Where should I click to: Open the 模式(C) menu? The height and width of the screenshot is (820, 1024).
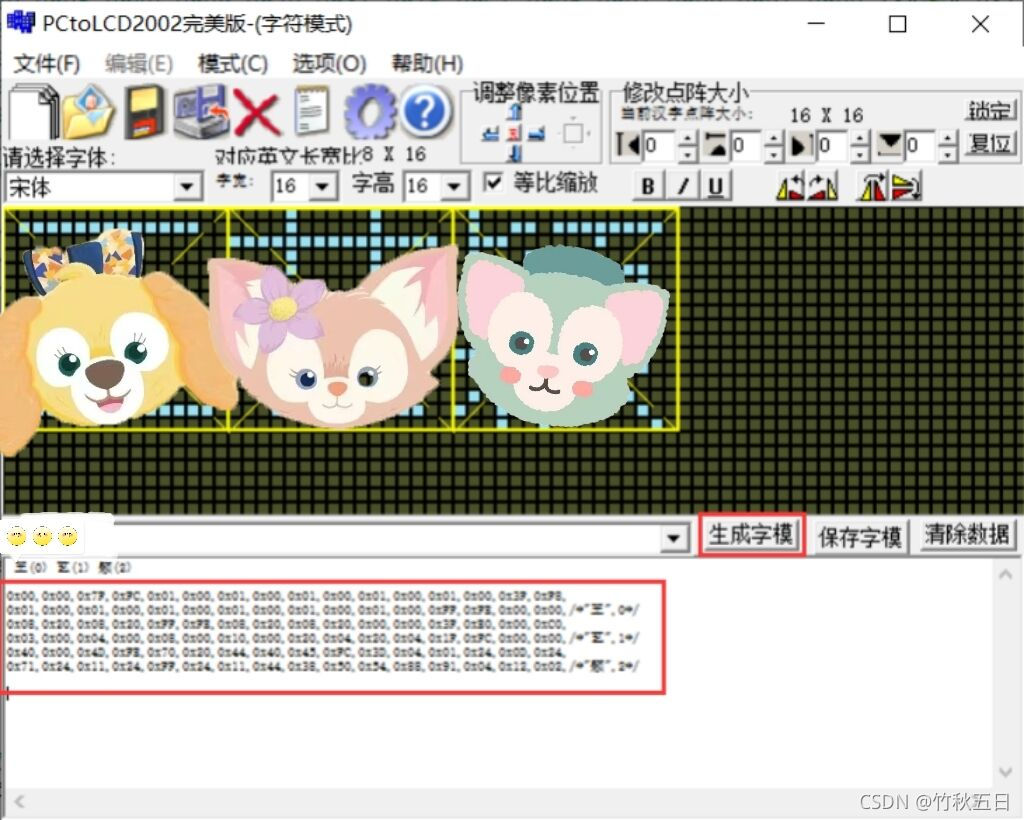(x=233, y=63)
